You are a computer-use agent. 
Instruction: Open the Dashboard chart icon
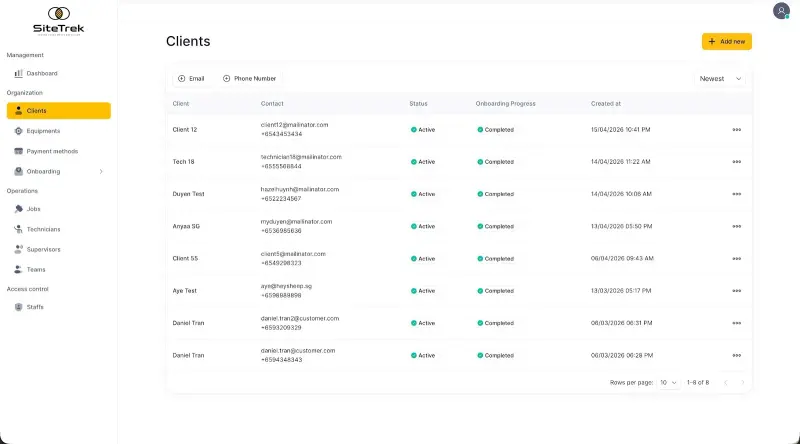18,73
